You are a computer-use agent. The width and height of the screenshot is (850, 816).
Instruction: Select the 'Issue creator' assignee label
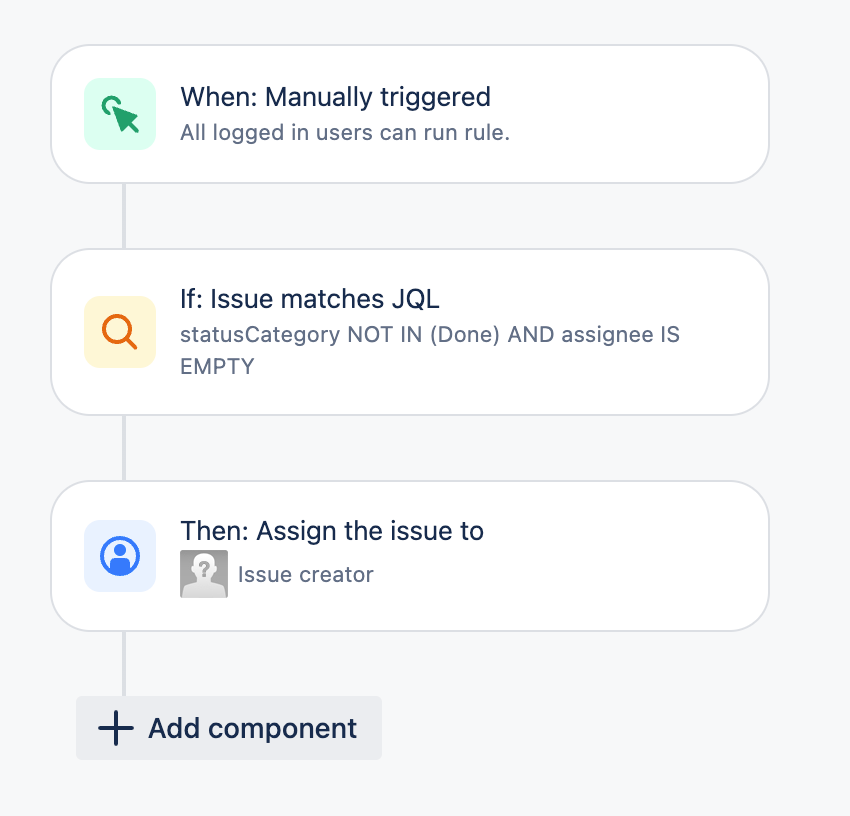[306, 575]
